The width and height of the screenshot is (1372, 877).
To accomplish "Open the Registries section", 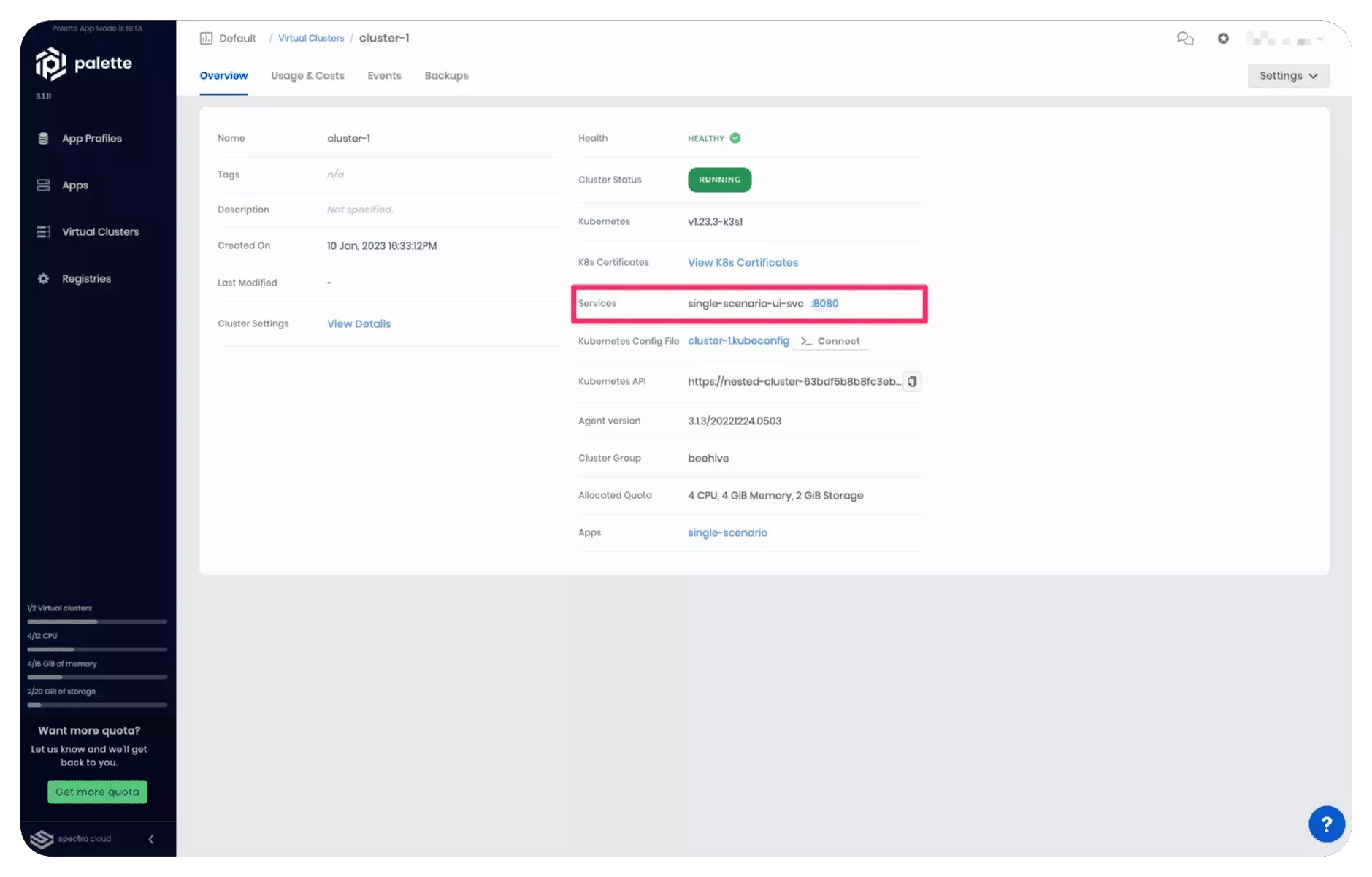I will click(x=85, y=278).
